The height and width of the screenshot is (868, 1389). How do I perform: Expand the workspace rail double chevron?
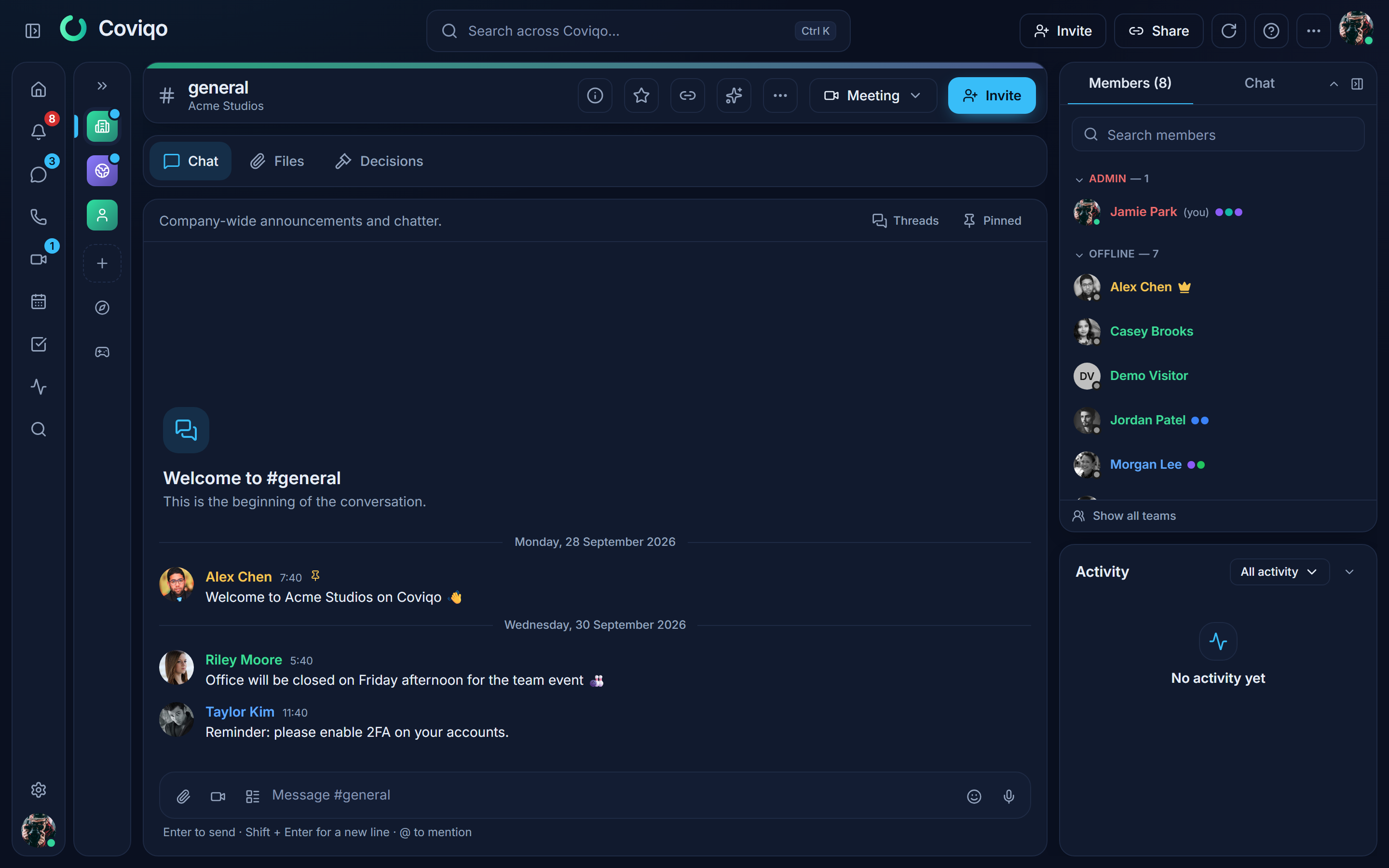pyautogui.click(x=102, y=85)
